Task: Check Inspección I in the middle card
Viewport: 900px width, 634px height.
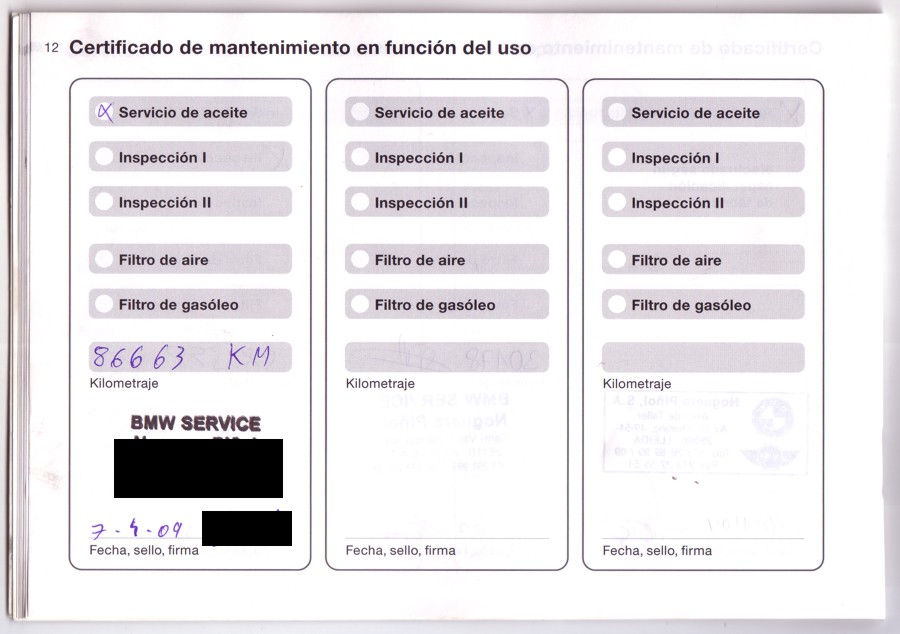Action: pos(360,157)
